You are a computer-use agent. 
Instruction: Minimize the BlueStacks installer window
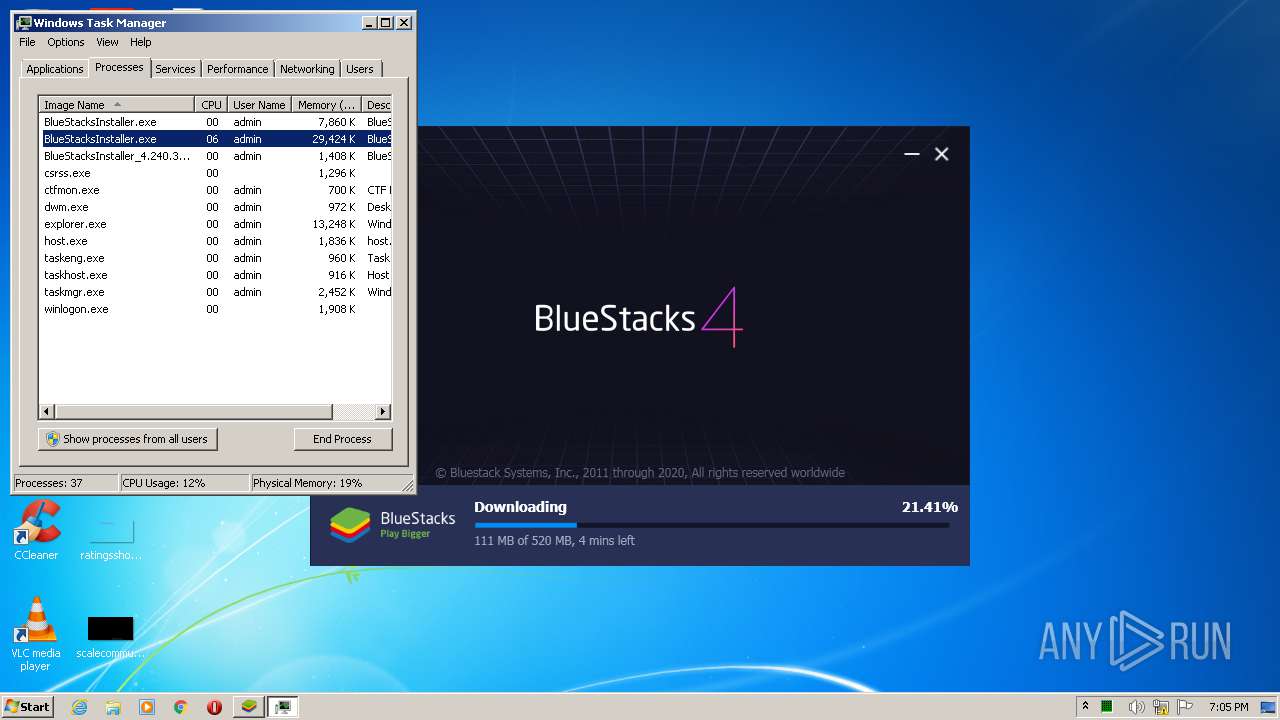point(911,154)
